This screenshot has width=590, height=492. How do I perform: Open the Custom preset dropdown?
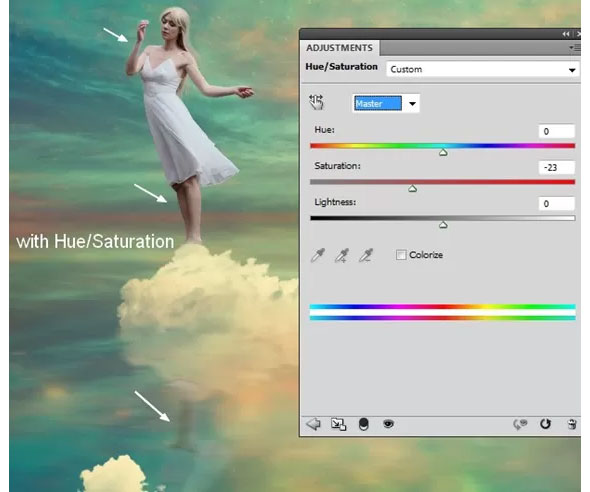click(x=482, y=70)
